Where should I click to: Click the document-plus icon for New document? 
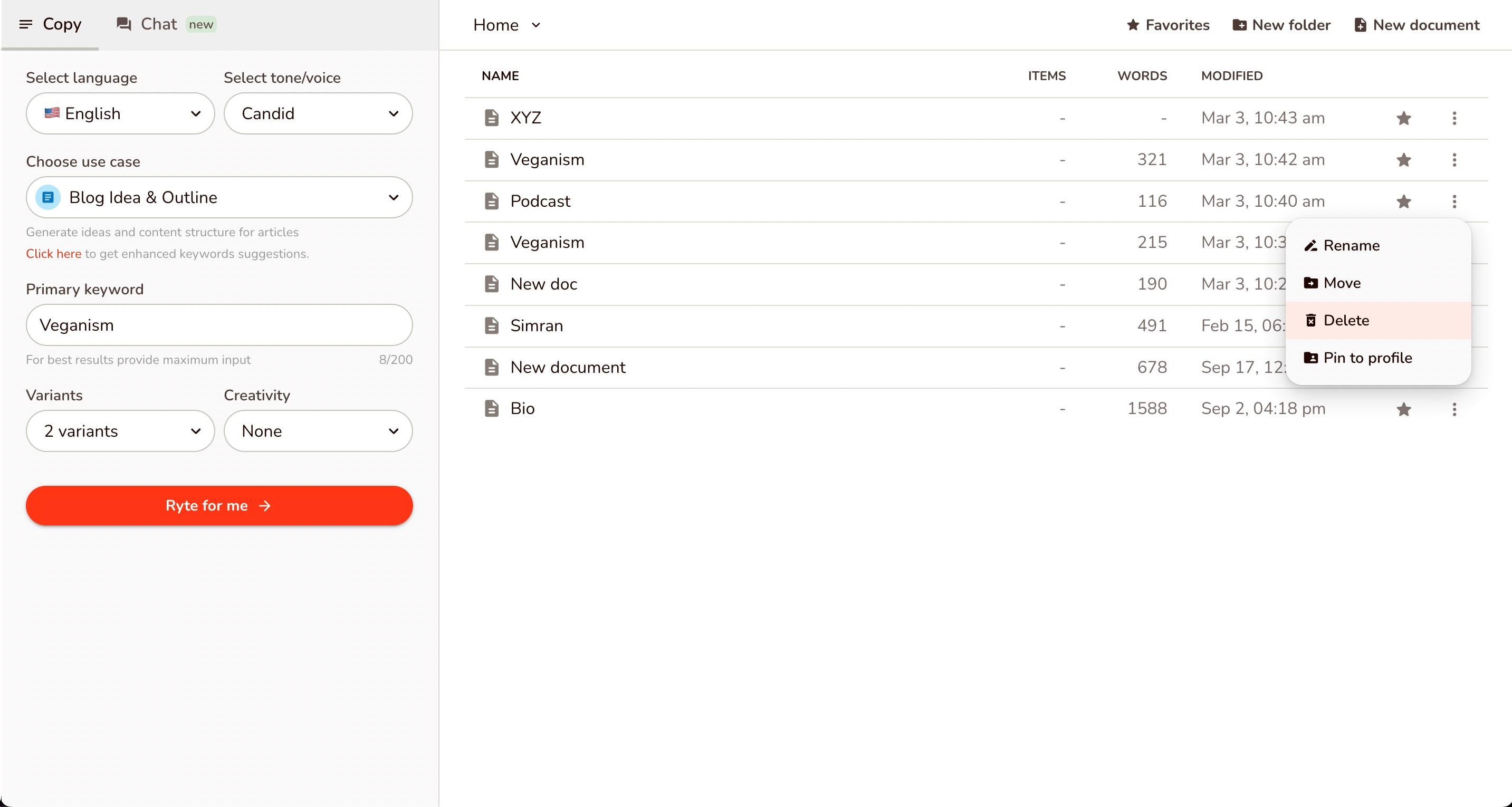tap(1360, 25)
